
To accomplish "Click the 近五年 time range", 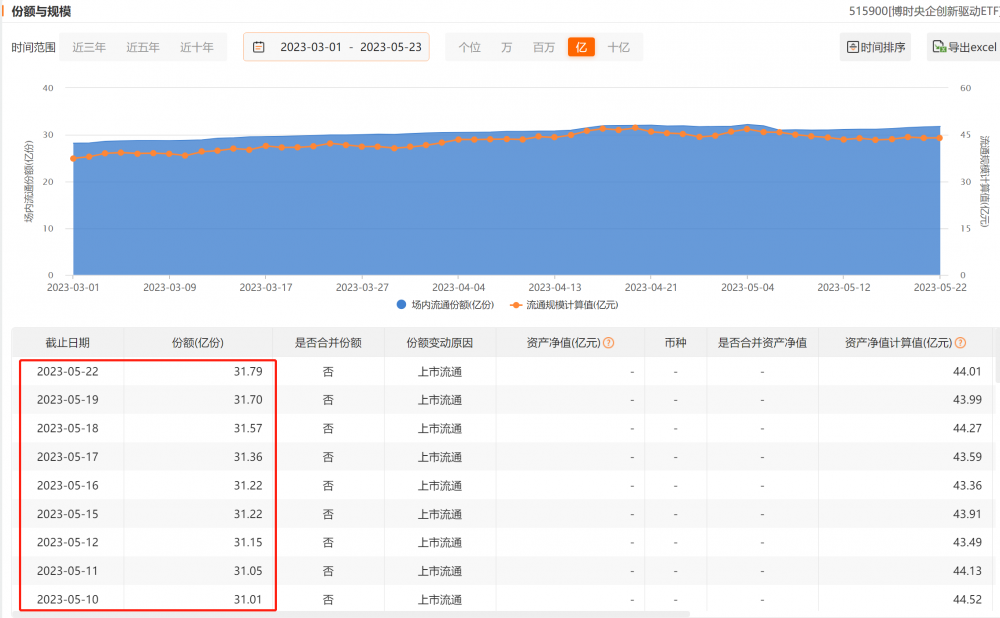I will point(143,47).
